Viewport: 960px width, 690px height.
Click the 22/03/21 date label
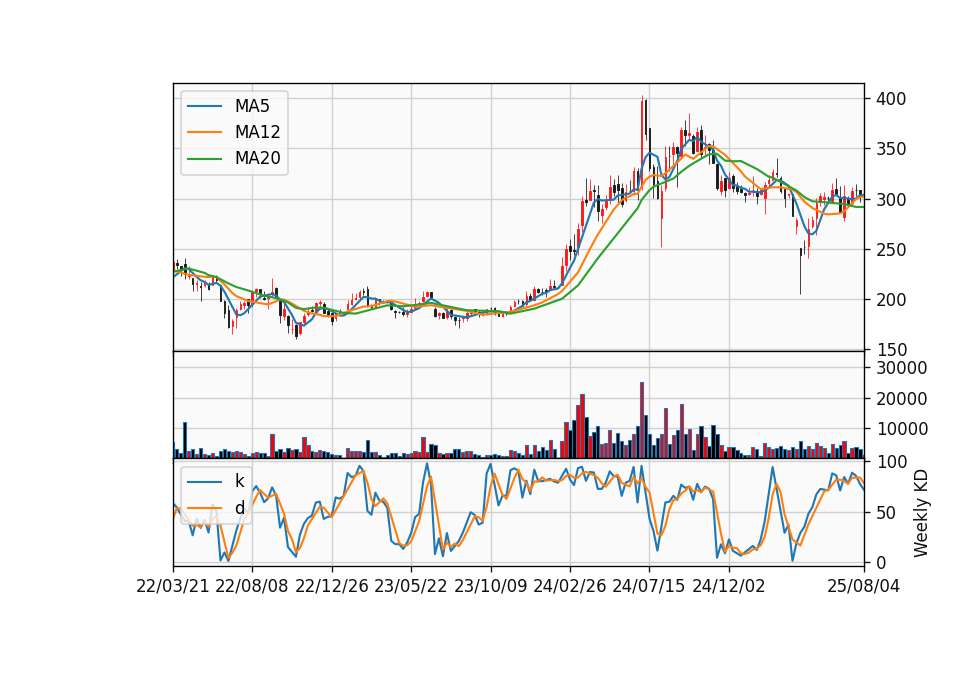coord(173,586)
